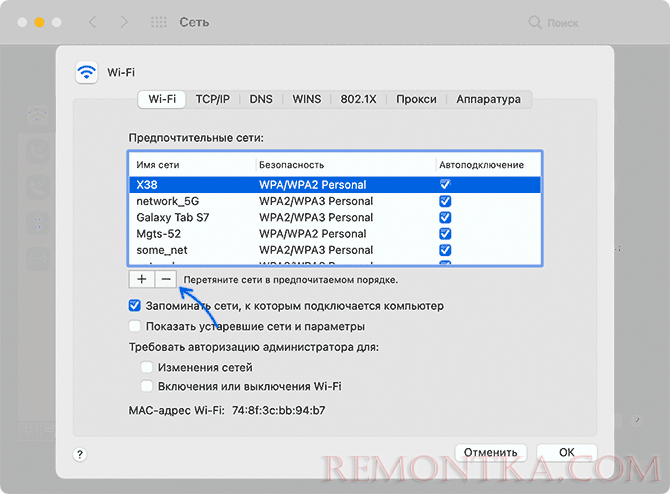Click security value of Mgts-52 row
Screen dimensions: 670x494
[313, 234]
